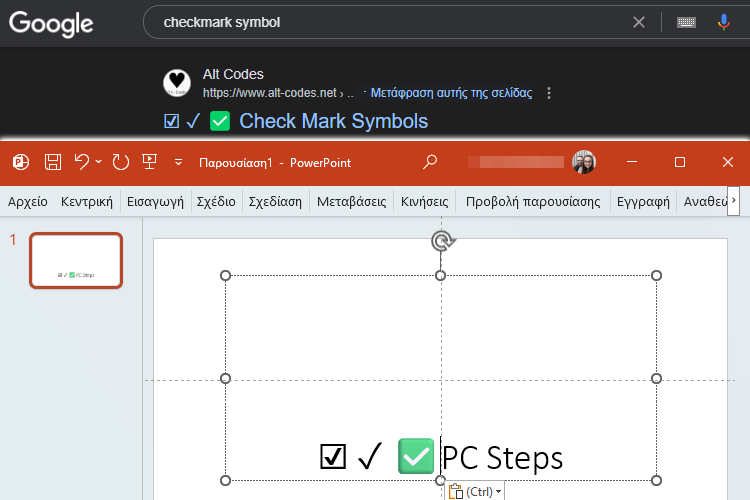Click 'Μετάφραση αυτής της σελίδας' link
Screen dimensions: 750x500
point(451,93)
